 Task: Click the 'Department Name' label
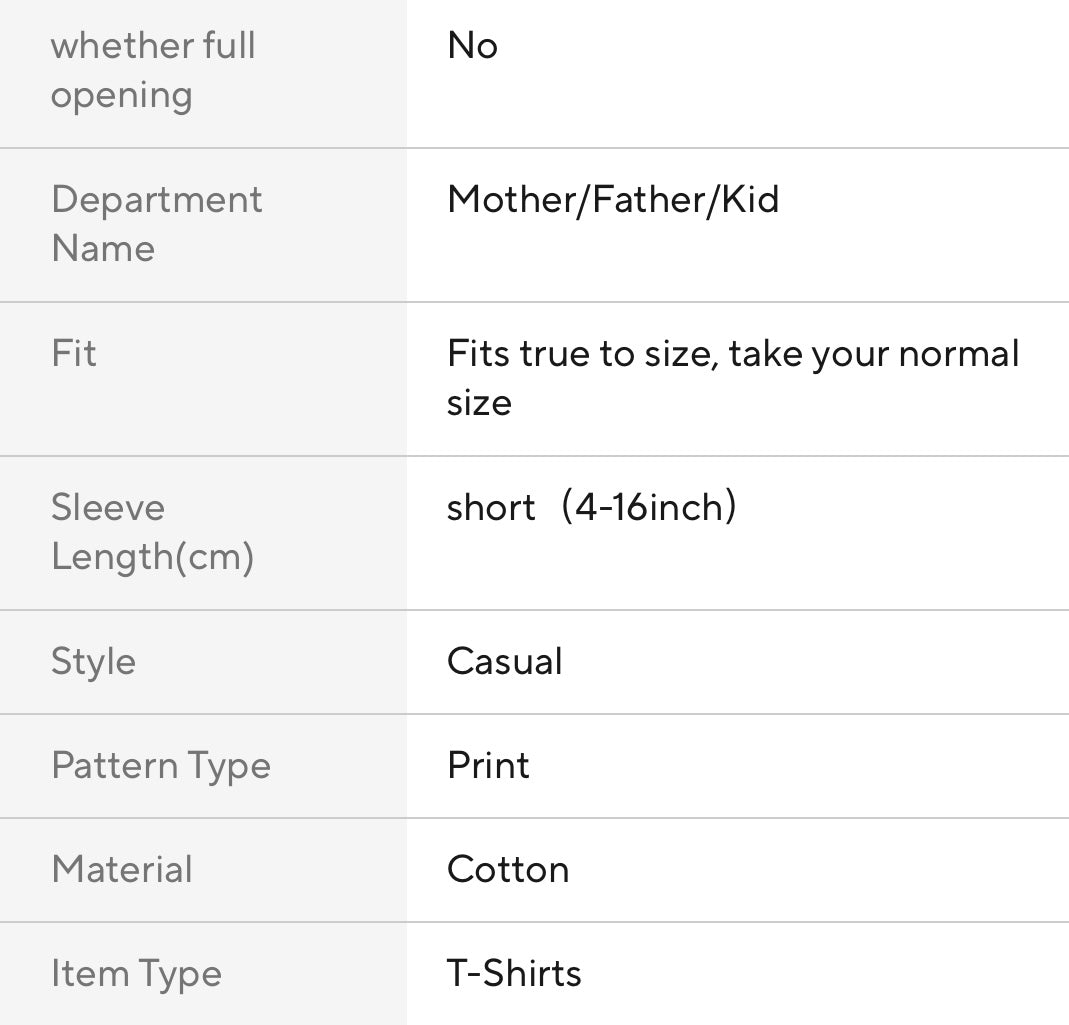point(156,224)
